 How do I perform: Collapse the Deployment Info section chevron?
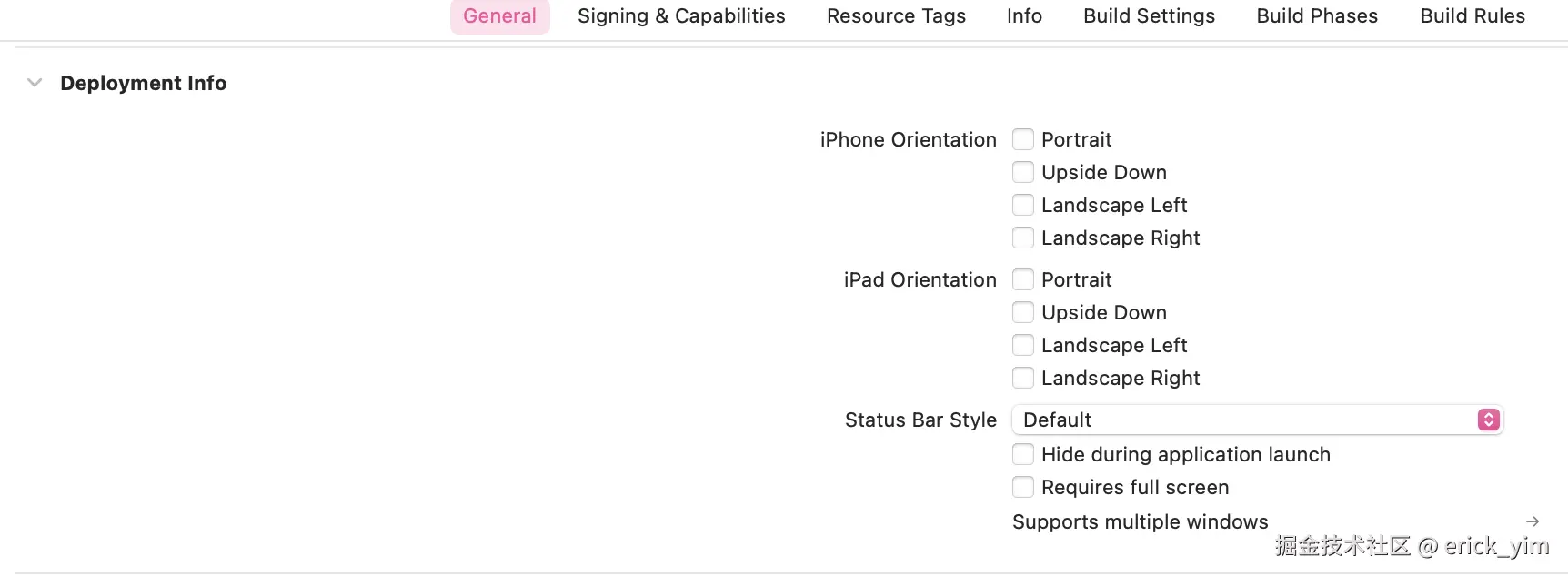(35, 83)
